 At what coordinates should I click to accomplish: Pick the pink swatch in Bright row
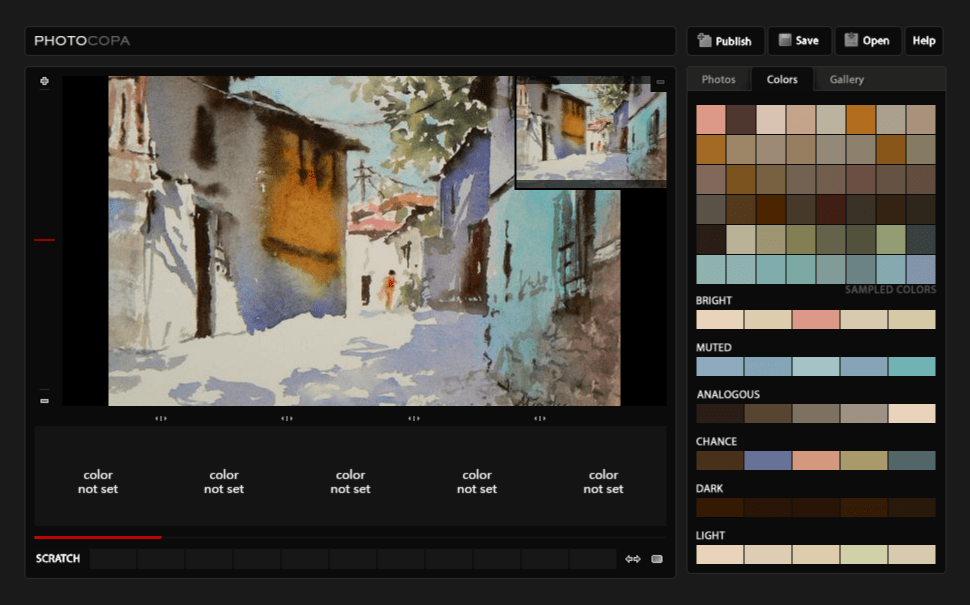[x=816, y=320]
